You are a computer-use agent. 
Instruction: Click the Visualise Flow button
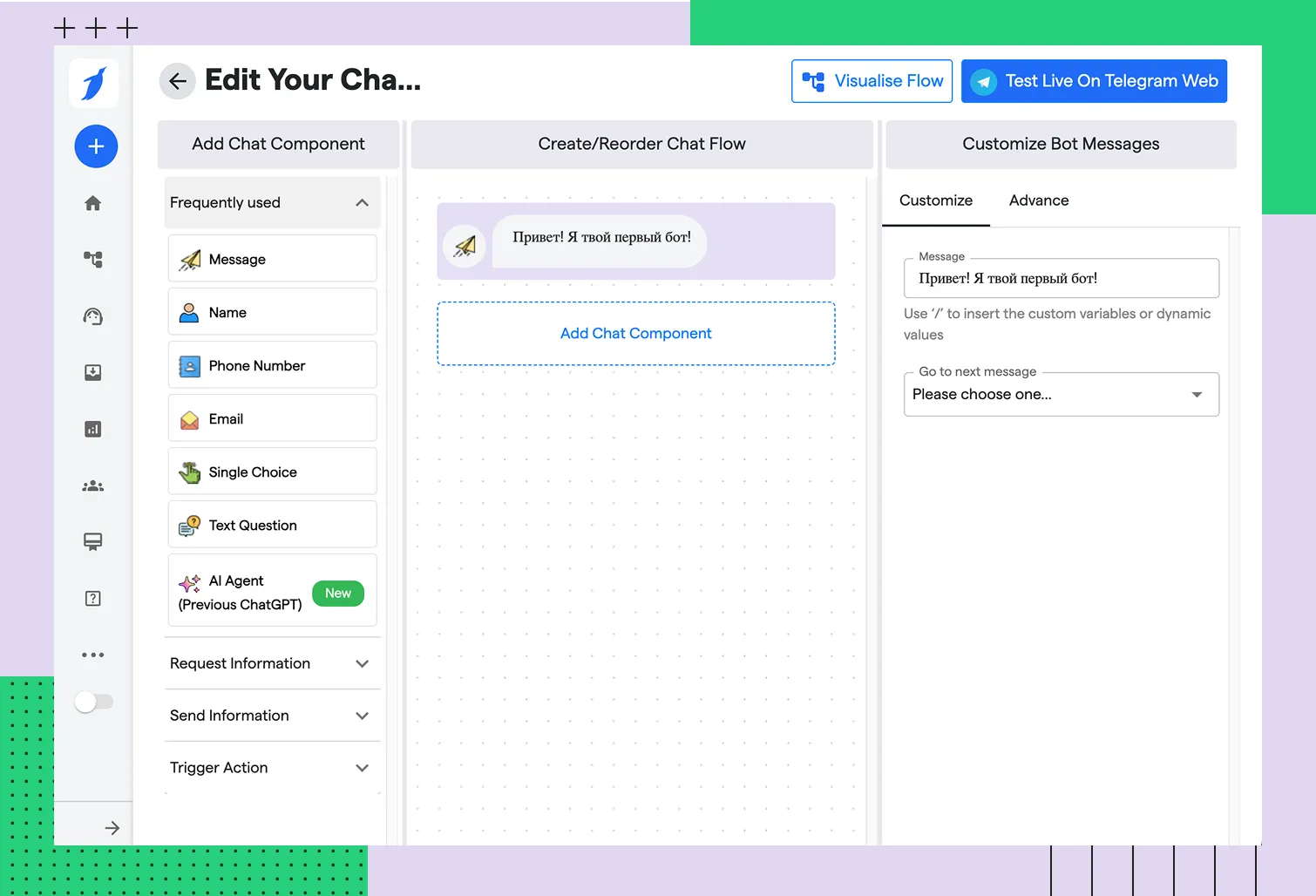[872, 81]
